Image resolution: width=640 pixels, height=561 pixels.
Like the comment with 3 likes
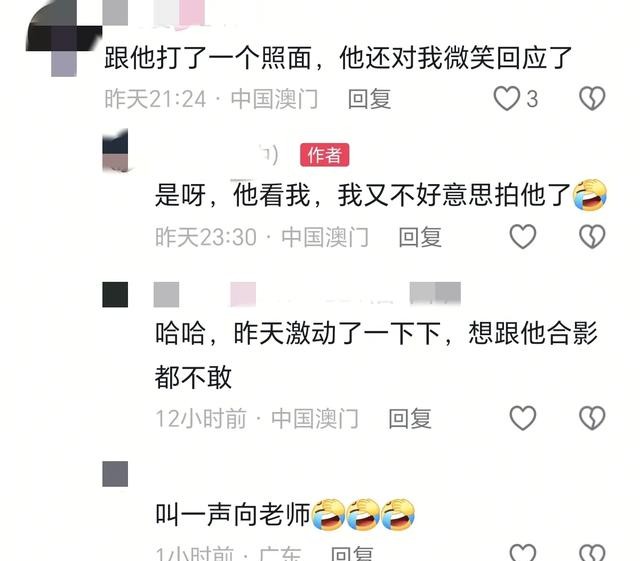coord(507,98)
